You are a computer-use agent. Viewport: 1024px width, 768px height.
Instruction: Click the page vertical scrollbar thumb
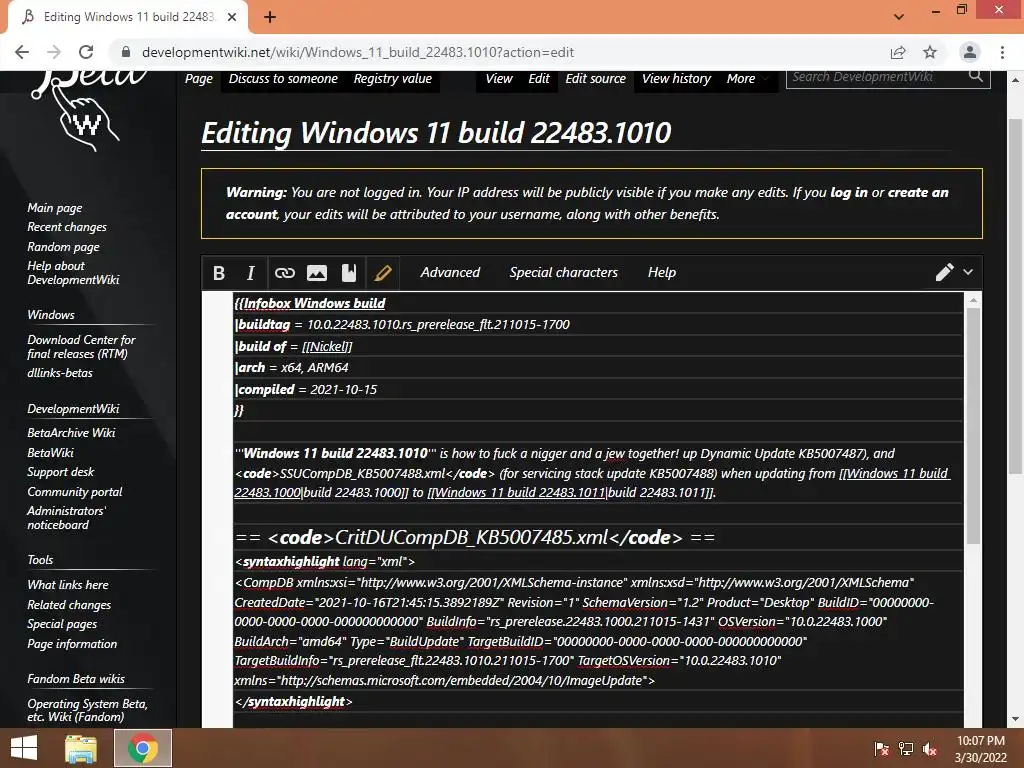click(x=1014, y=297)
